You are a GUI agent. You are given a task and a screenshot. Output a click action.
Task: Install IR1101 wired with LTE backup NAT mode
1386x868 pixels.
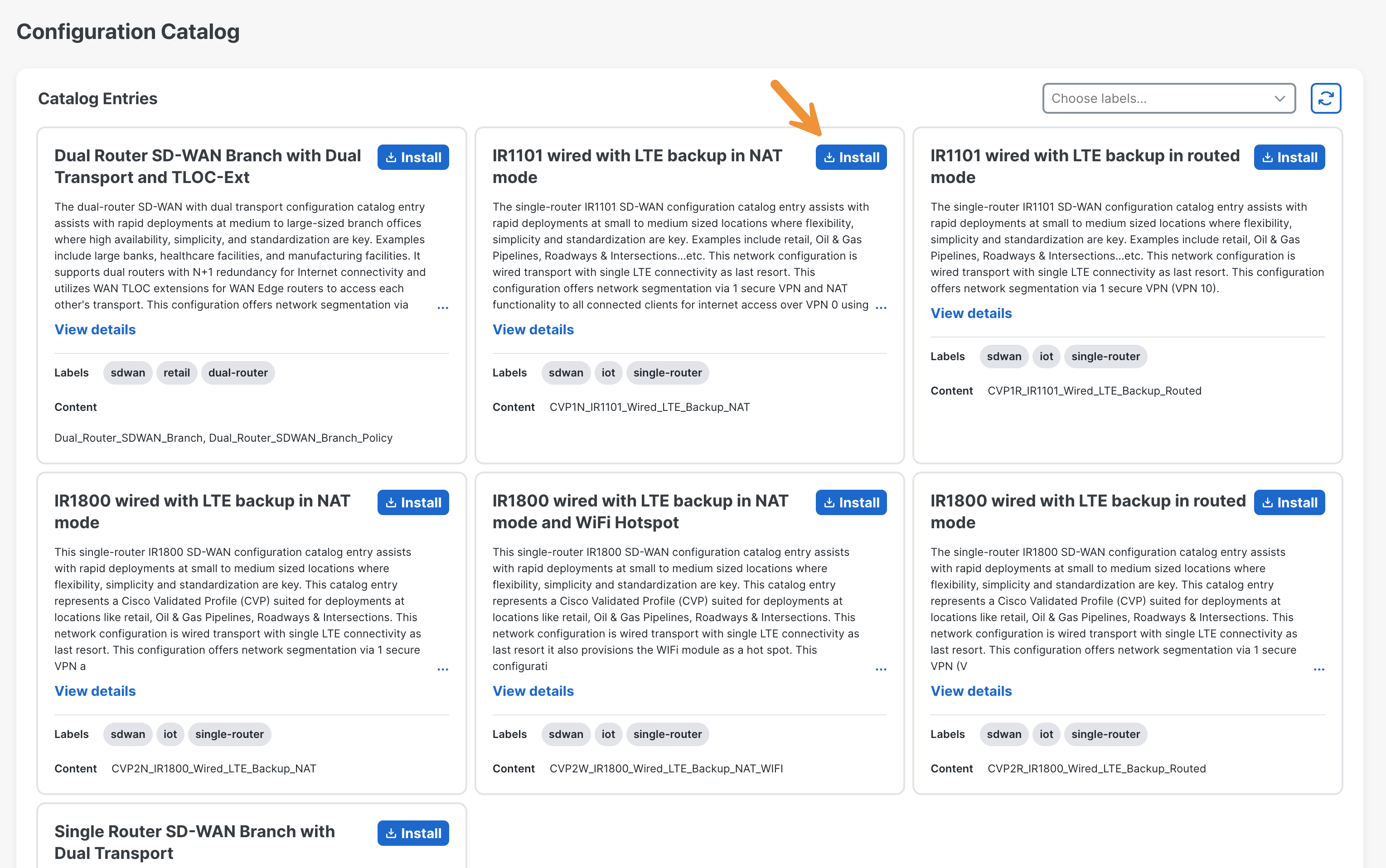pos(851,157)
